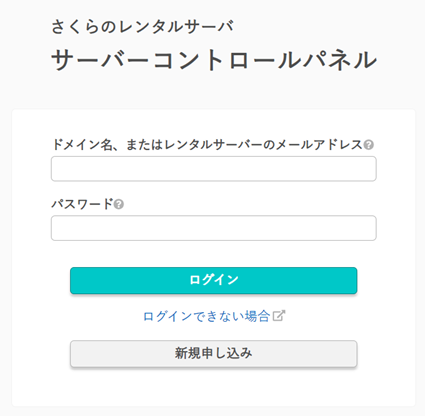The width and height of the screenshot is (425, 416).
Task: Select the blue cannot-log-in help link
Action: (206, 316)
